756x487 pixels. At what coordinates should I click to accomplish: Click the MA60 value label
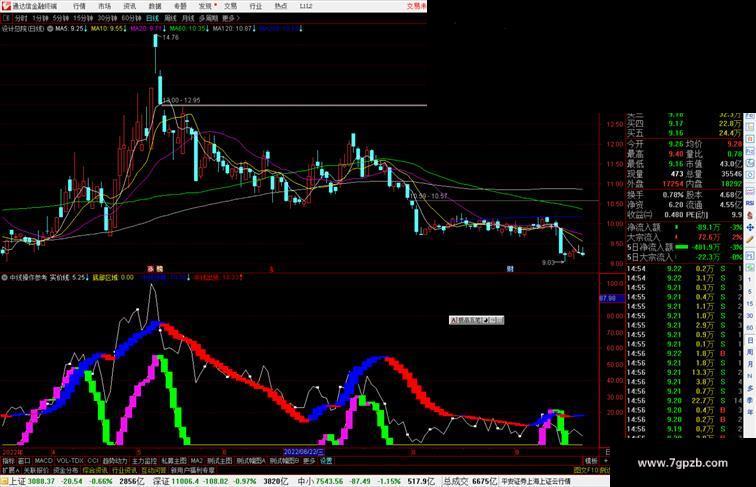[189, 28]
